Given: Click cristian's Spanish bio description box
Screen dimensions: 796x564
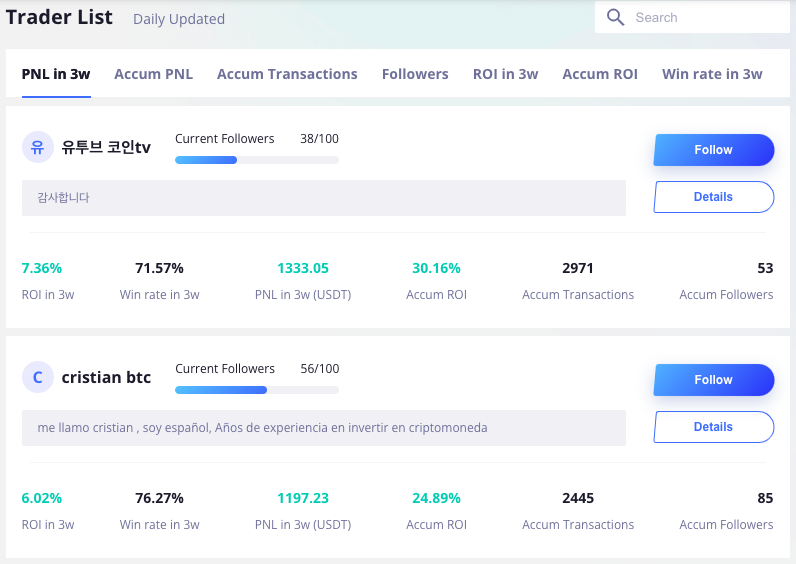Looking at the screenshot, I should click(x=324, y=428).
